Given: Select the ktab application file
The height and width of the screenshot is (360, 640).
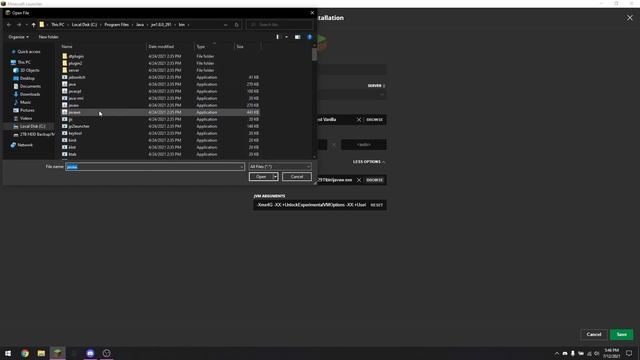Looking at the screenshot, I should [72, 154].
